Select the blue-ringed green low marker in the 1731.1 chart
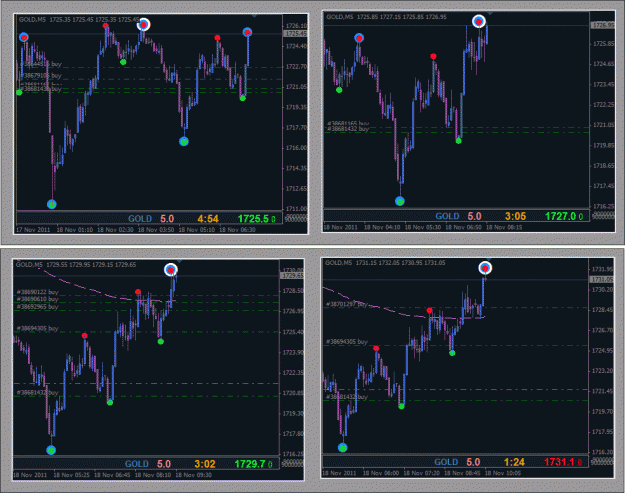This screenshot has width=625, height=493. (342, 448)
